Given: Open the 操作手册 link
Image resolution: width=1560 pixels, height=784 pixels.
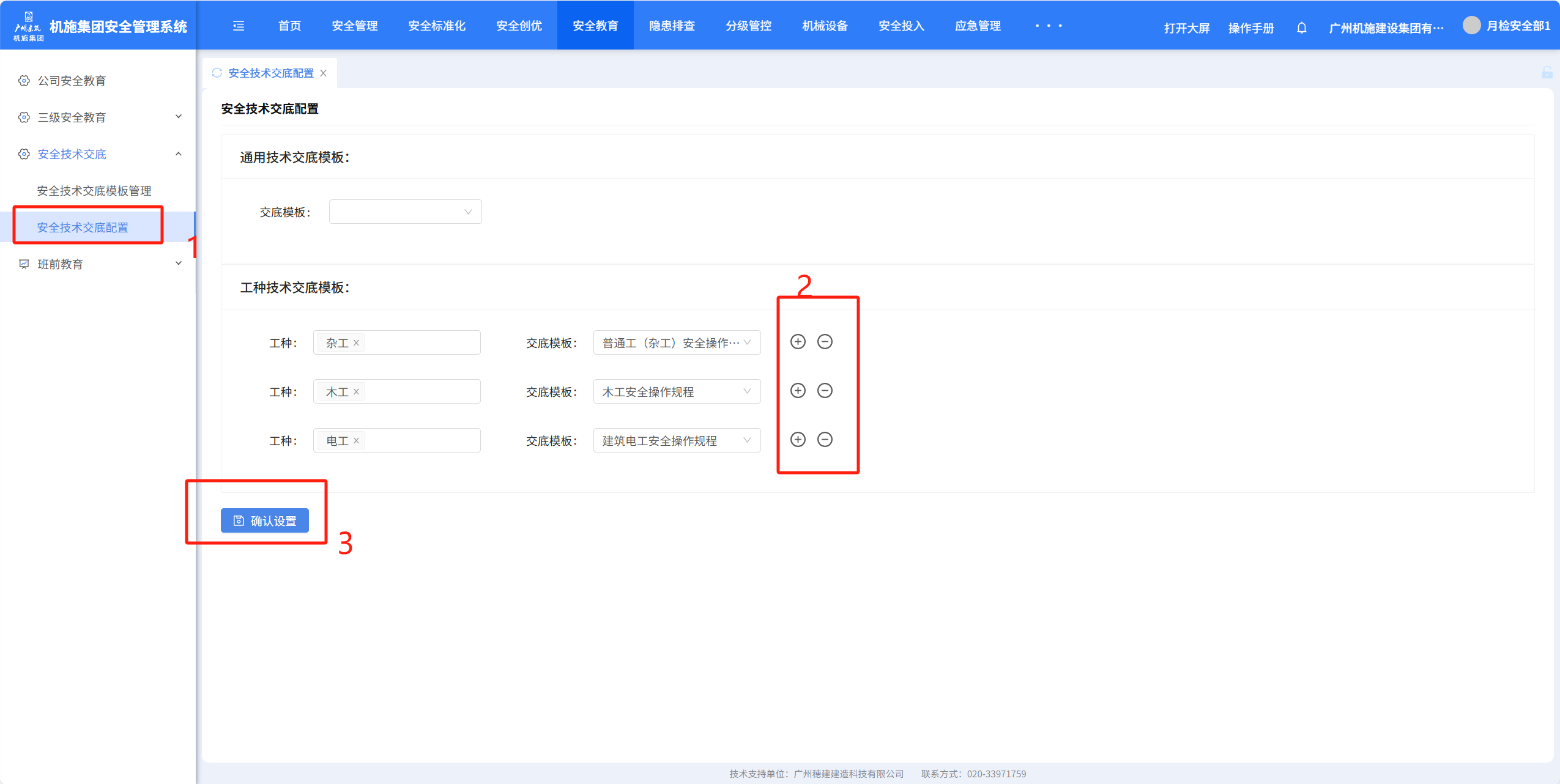Looking at the screenshot, I should click(x=1250, y=28).
